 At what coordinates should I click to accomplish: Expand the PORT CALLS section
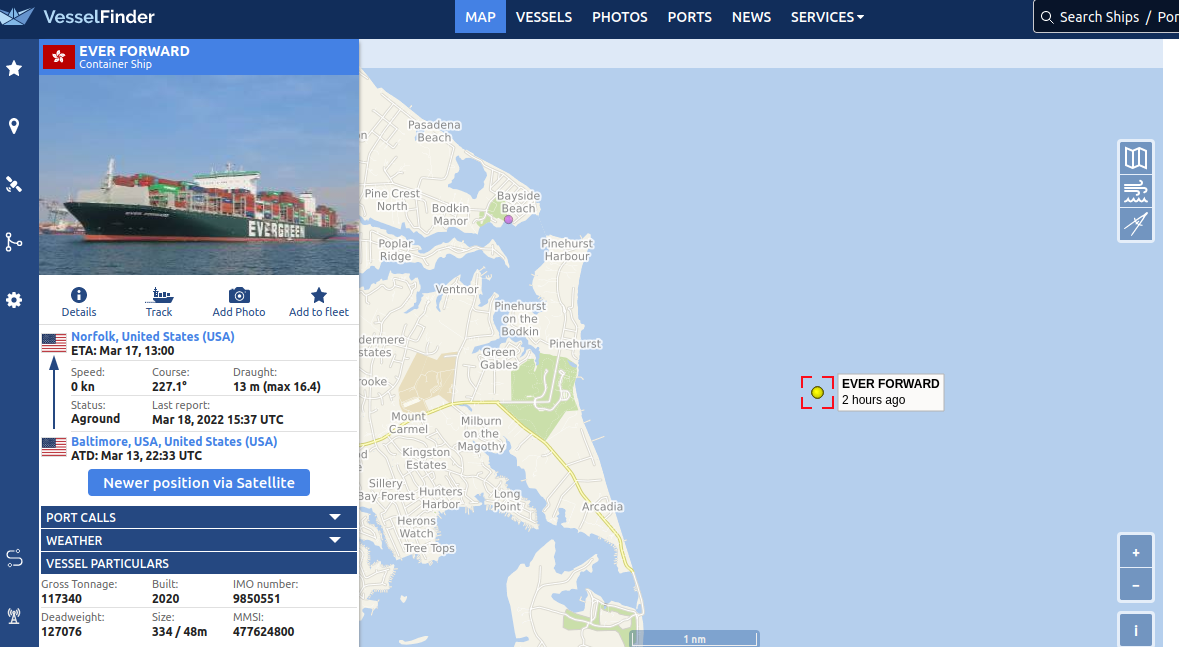199,517
